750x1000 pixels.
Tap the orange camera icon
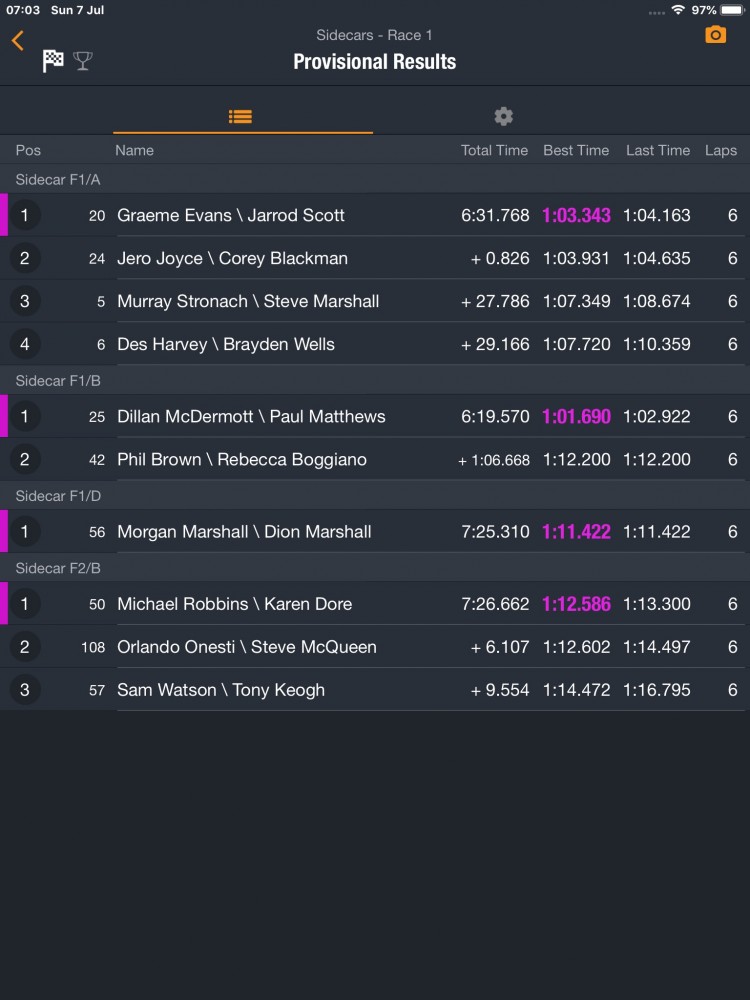715,35
